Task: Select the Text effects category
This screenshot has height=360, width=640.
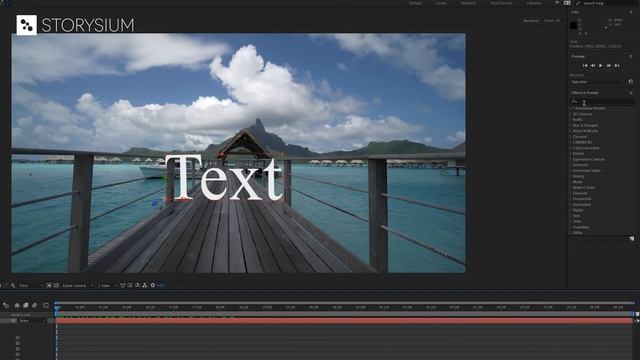Action: (576, 216)
